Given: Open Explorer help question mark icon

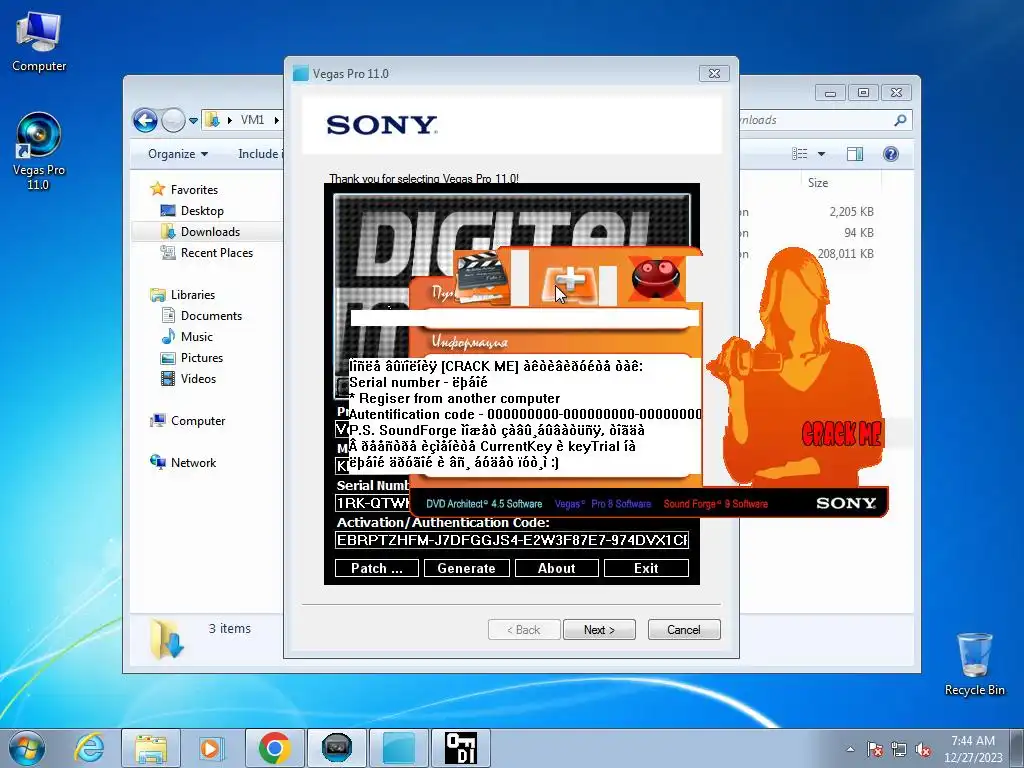Looking at the screenshot, I should pyautogui.click(x=890, y=154).
